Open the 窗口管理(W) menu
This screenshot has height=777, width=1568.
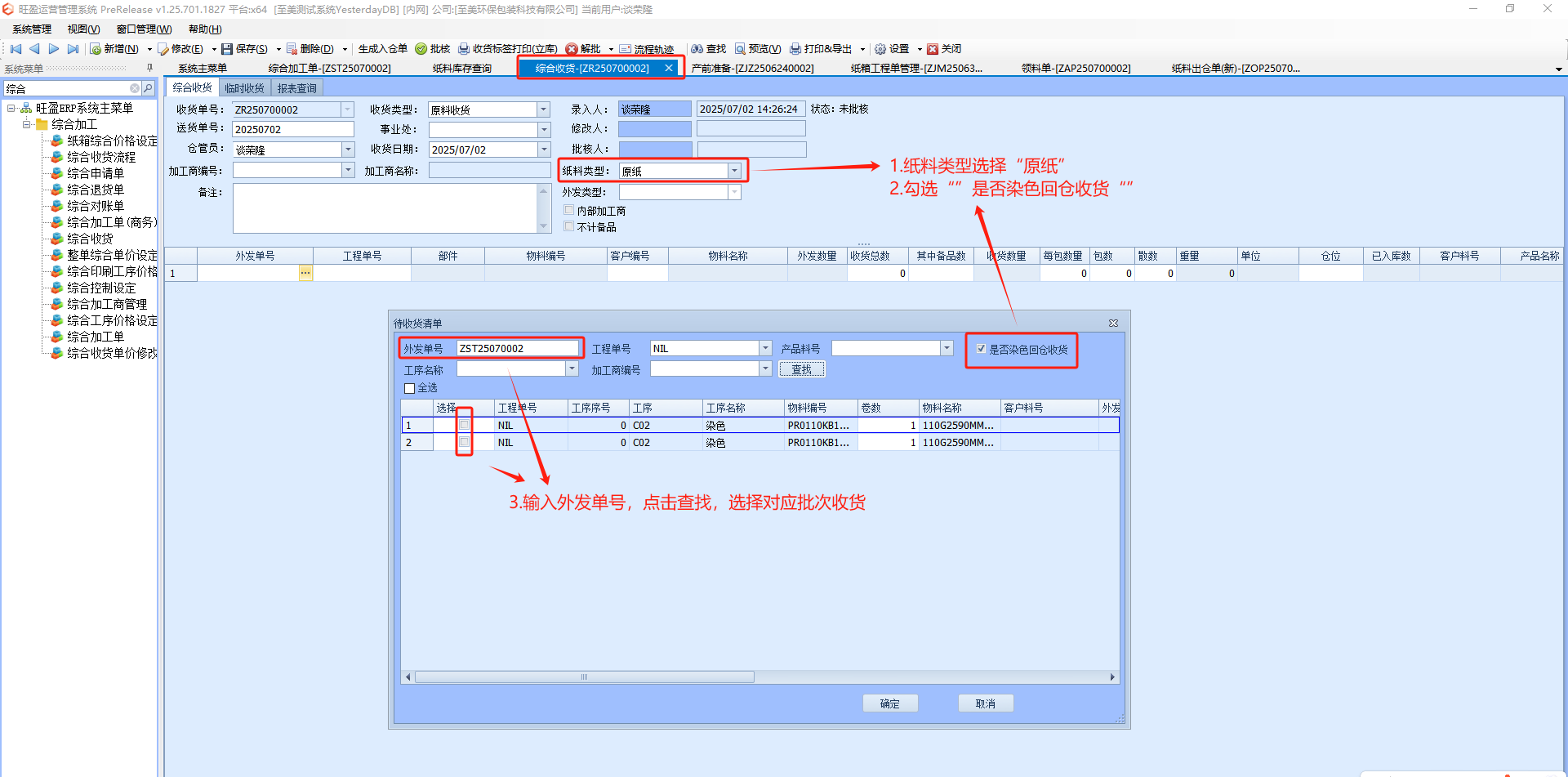144,29
